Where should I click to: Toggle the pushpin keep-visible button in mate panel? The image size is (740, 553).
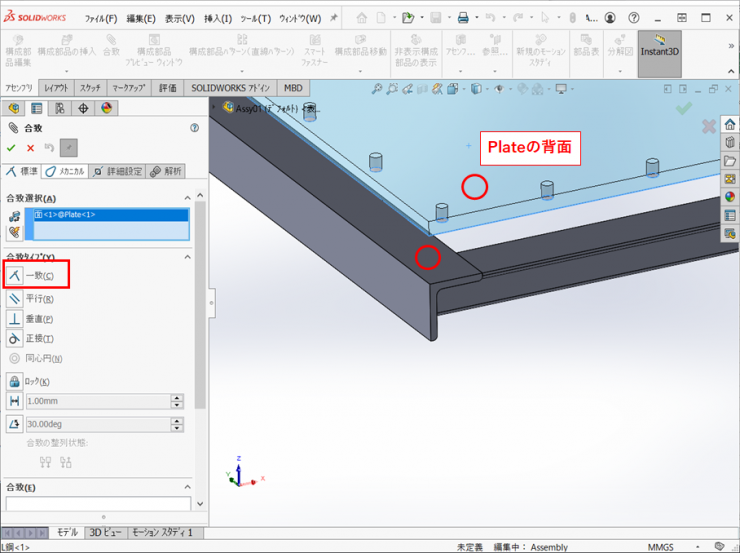coord(68,148)
